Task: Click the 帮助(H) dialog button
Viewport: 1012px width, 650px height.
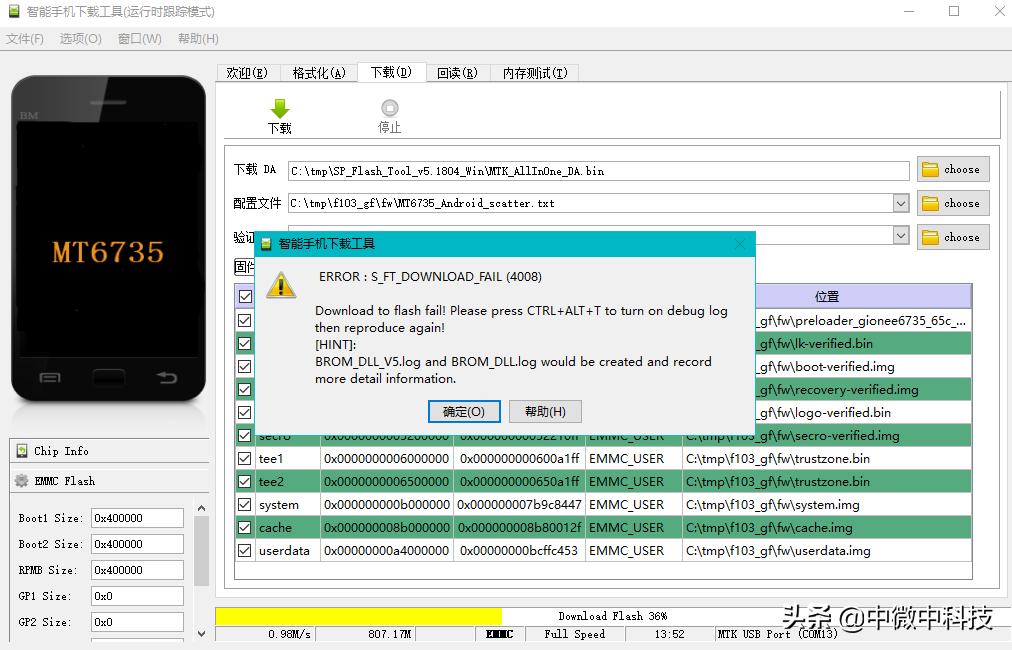Action: coord(545,412)
